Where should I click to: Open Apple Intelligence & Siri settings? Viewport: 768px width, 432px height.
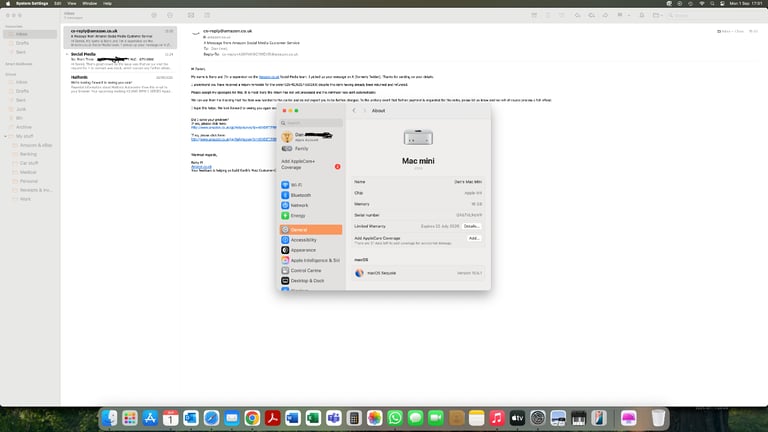pyautogui.click(x=311, y=260)
